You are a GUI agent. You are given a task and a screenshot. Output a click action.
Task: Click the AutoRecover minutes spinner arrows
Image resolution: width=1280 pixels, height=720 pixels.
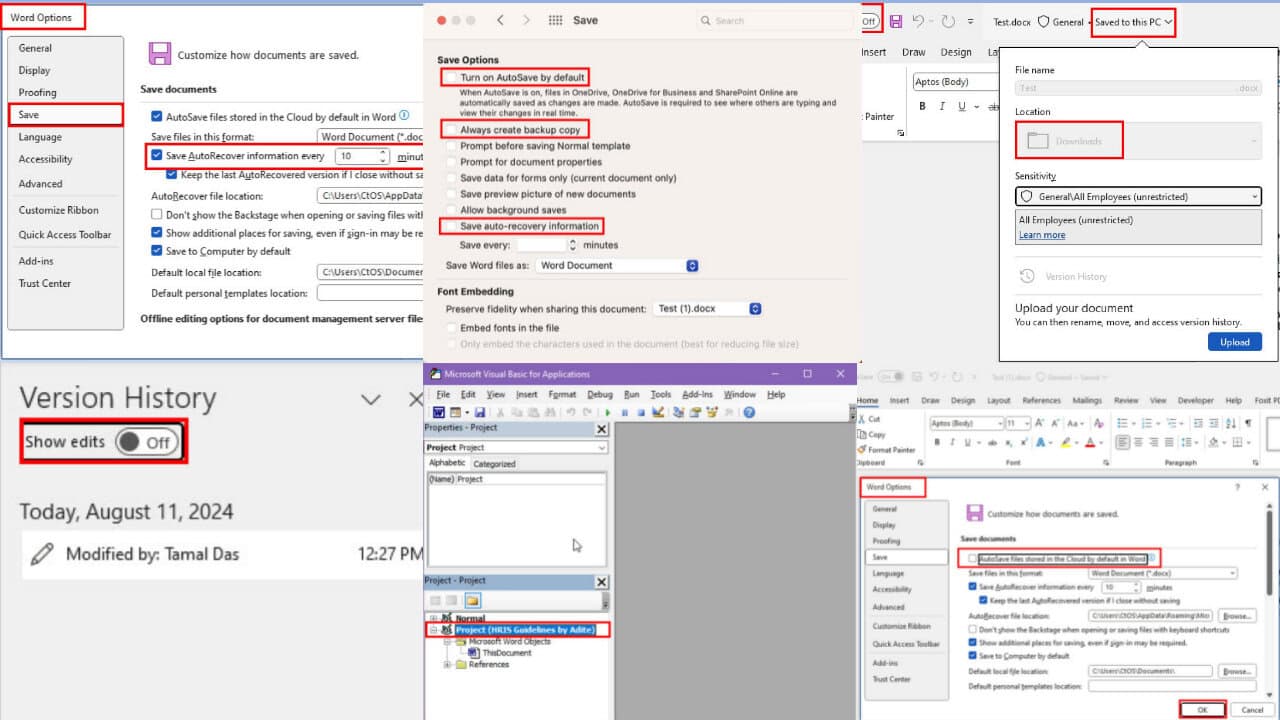click(383, 156)
